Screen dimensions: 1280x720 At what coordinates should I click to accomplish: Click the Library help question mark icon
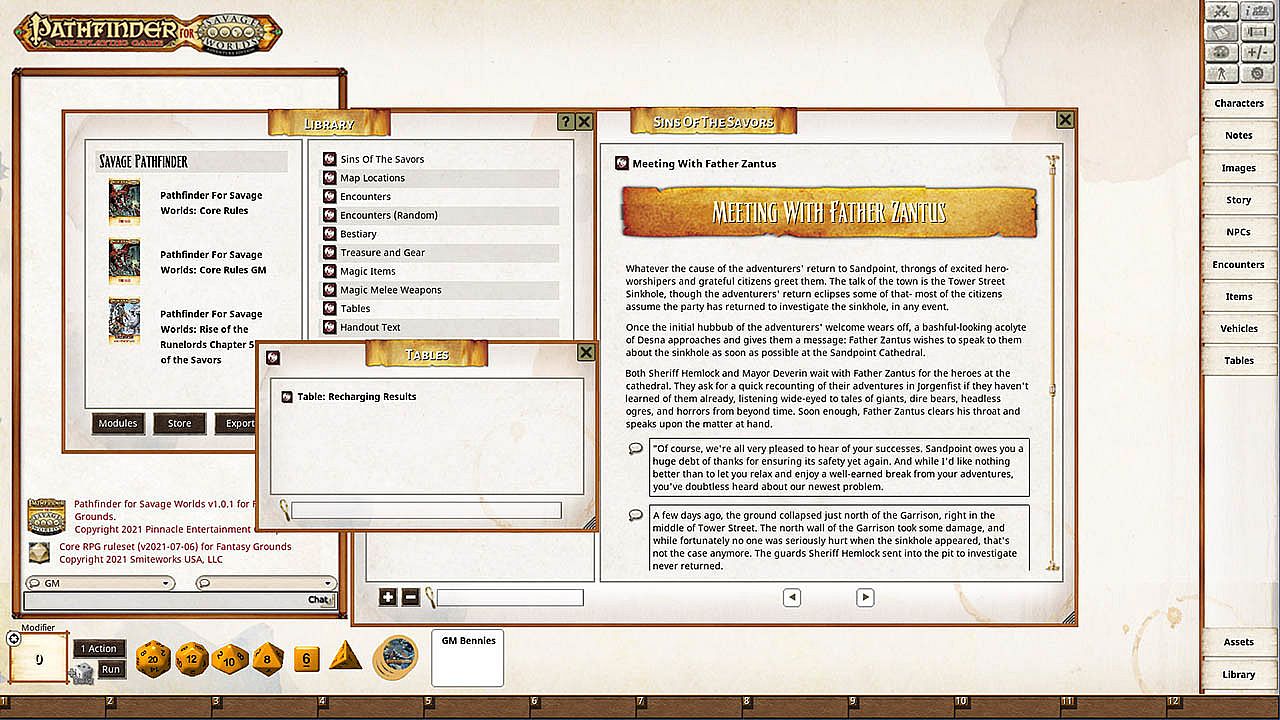[x=567, y=122]
